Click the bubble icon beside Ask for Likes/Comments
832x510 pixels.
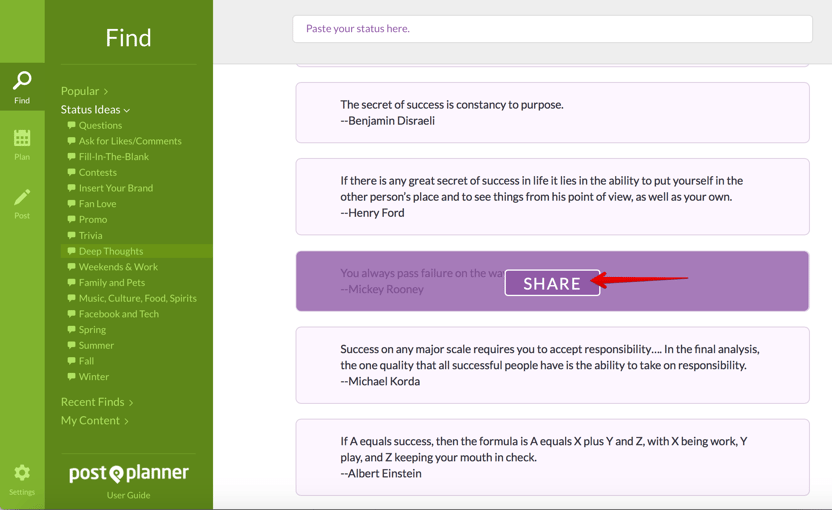[71, 141]
